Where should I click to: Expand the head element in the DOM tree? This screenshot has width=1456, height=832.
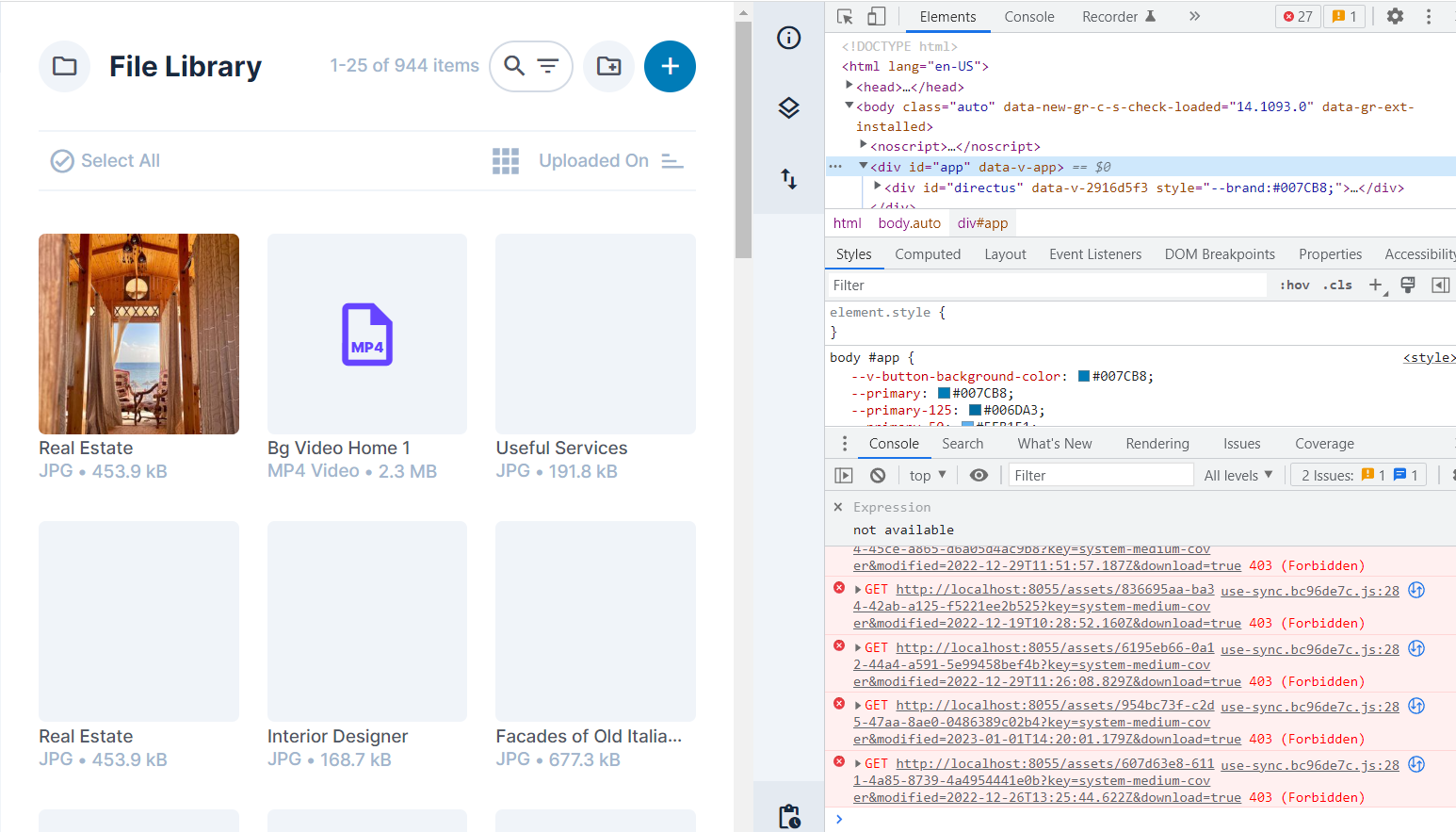pos(850,86)
